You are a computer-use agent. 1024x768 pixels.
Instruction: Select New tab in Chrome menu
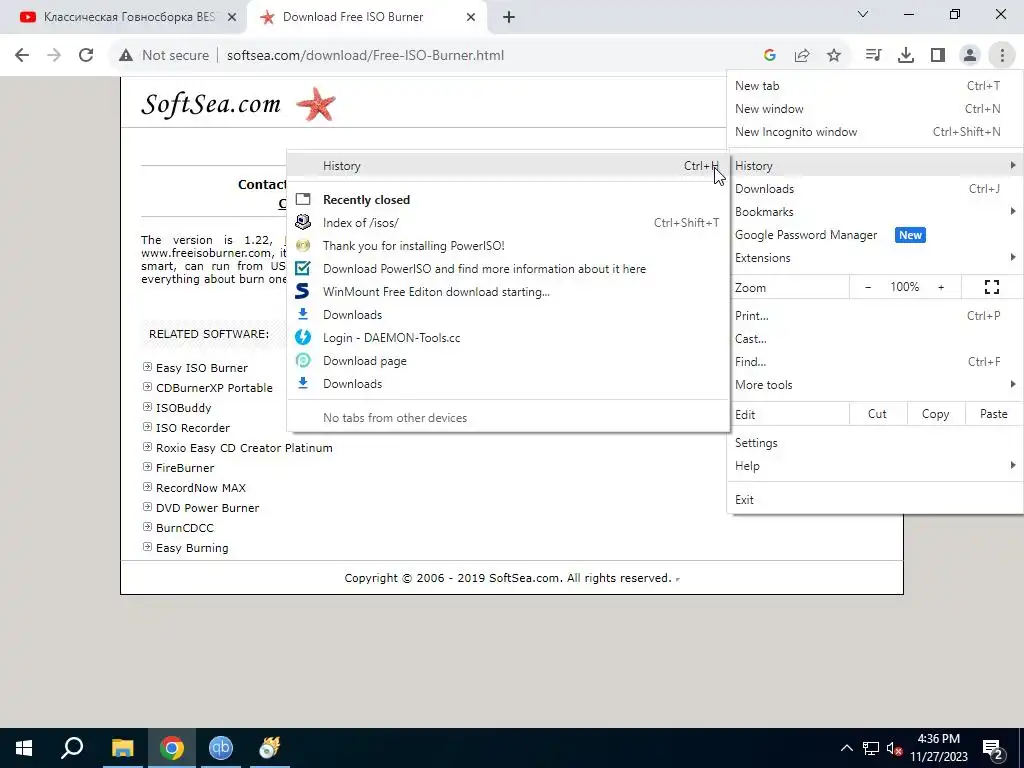875,86
